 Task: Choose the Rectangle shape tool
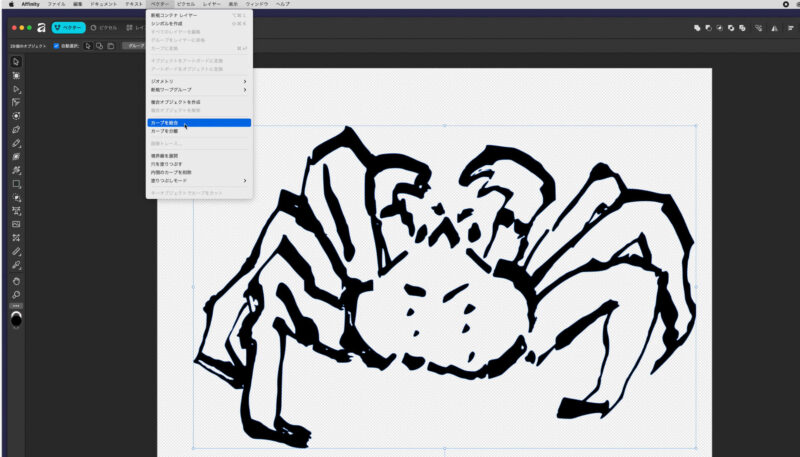17,184
